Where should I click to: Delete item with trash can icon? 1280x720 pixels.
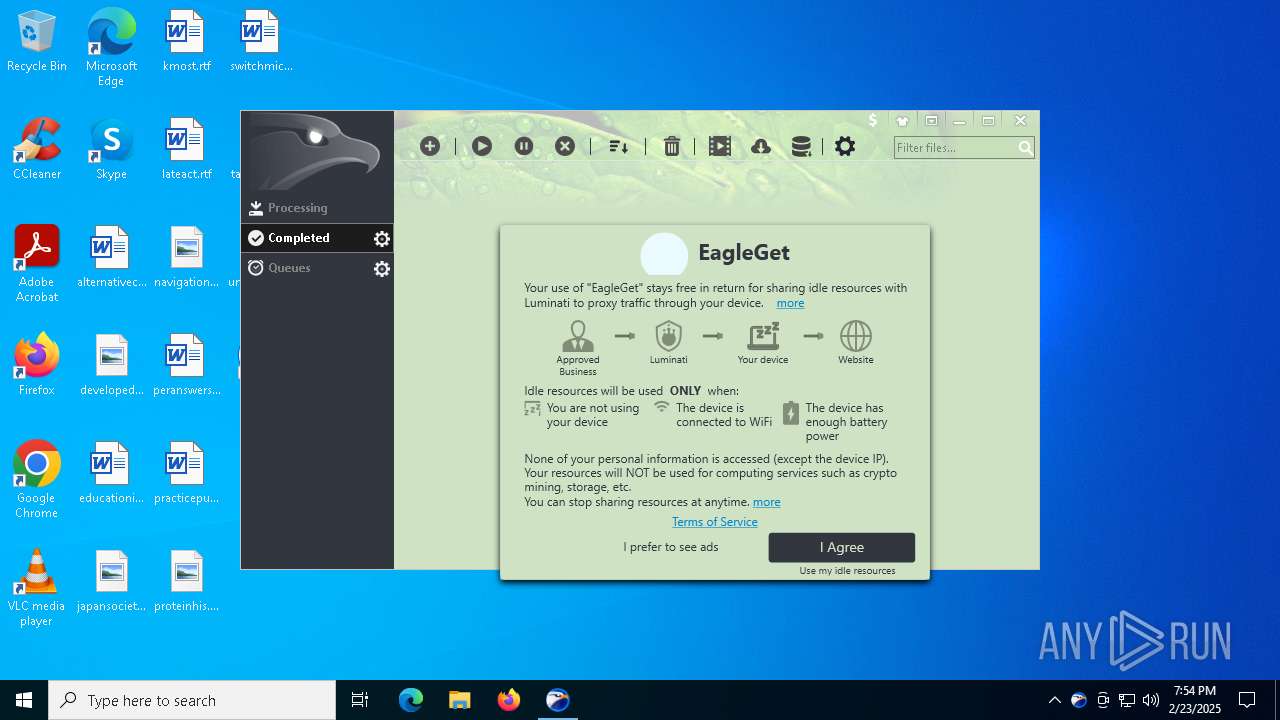tap(672, 146)
